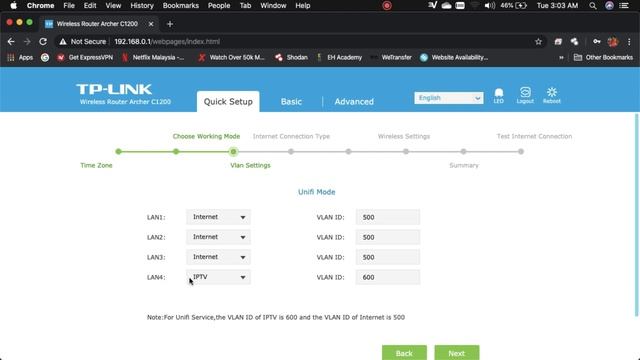Bookmark this page with the star icon

pyautogui.click(x=538, y=42)
